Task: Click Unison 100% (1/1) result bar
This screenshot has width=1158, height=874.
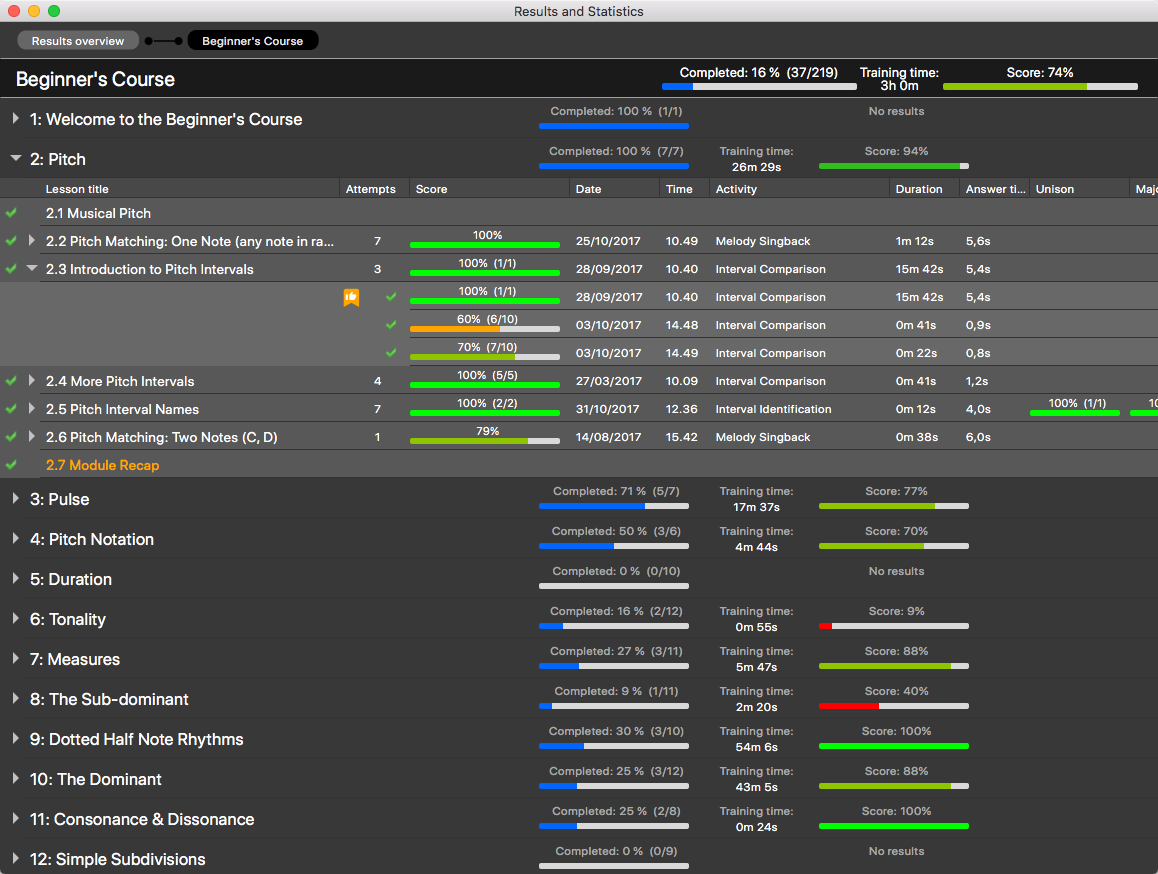Action: coord(1075,413)
